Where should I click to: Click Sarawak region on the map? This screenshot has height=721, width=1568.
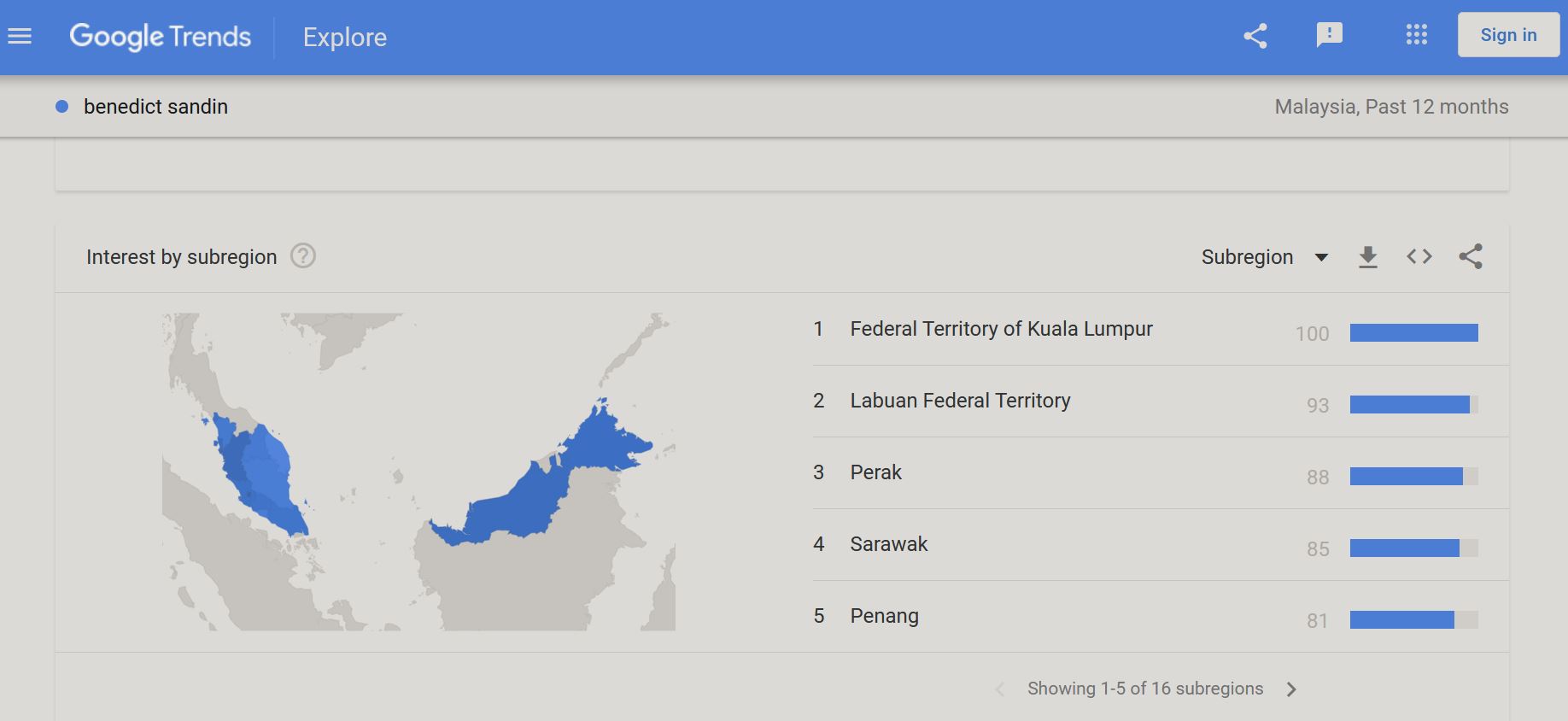coord(512,508)
